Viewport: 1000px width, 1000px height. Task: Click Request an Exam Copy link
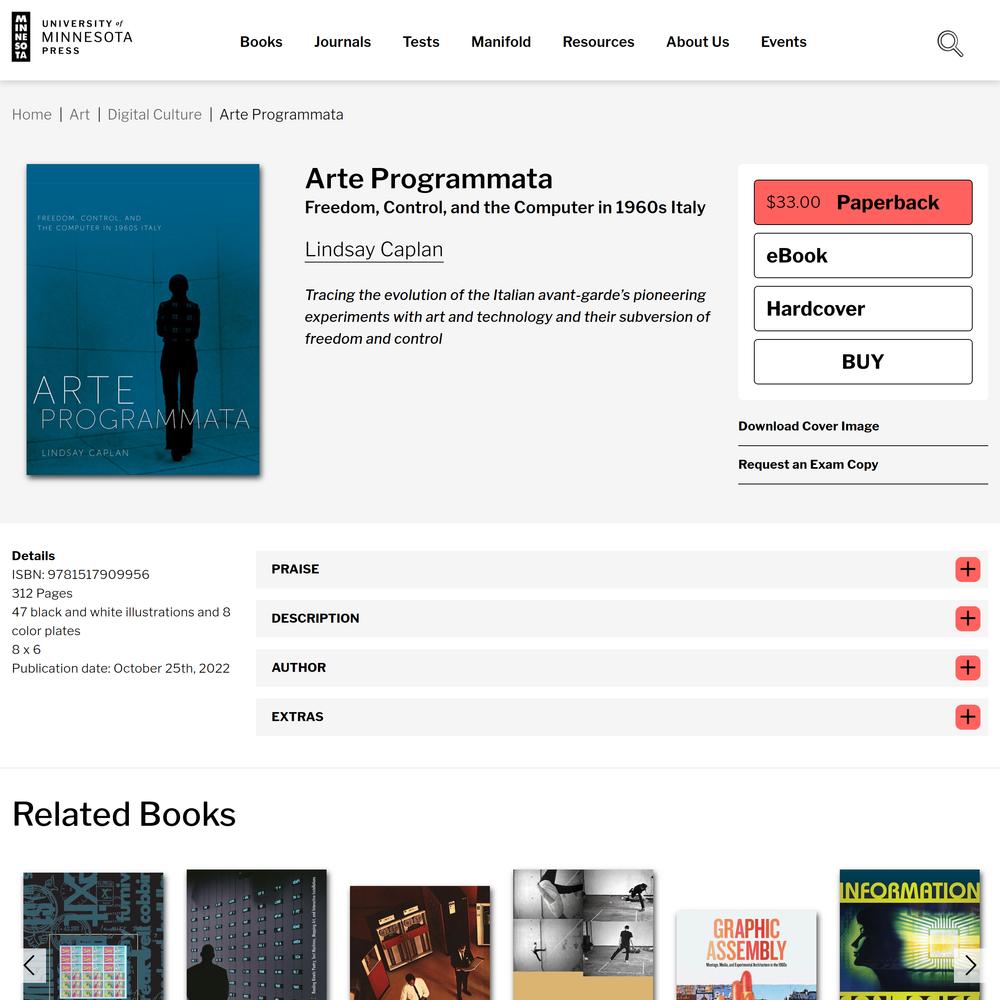(808, 464)
